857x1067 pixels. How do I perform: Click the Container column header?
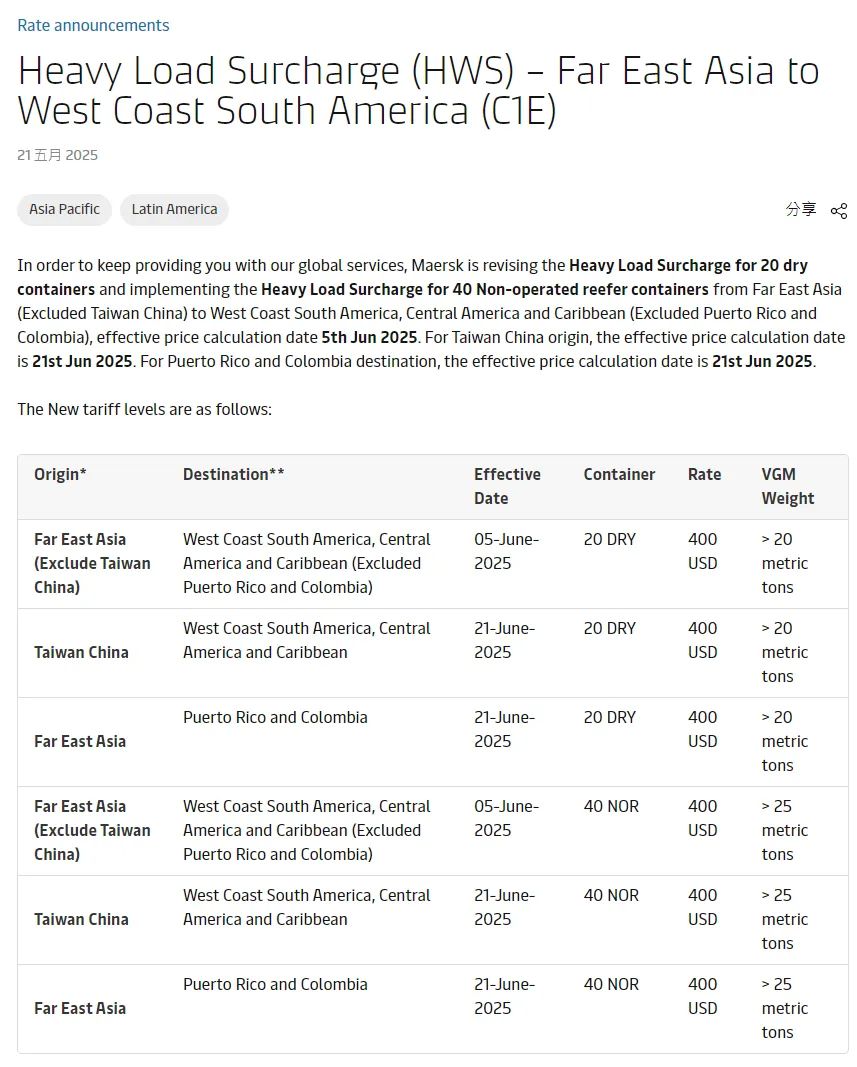(619, 474)
